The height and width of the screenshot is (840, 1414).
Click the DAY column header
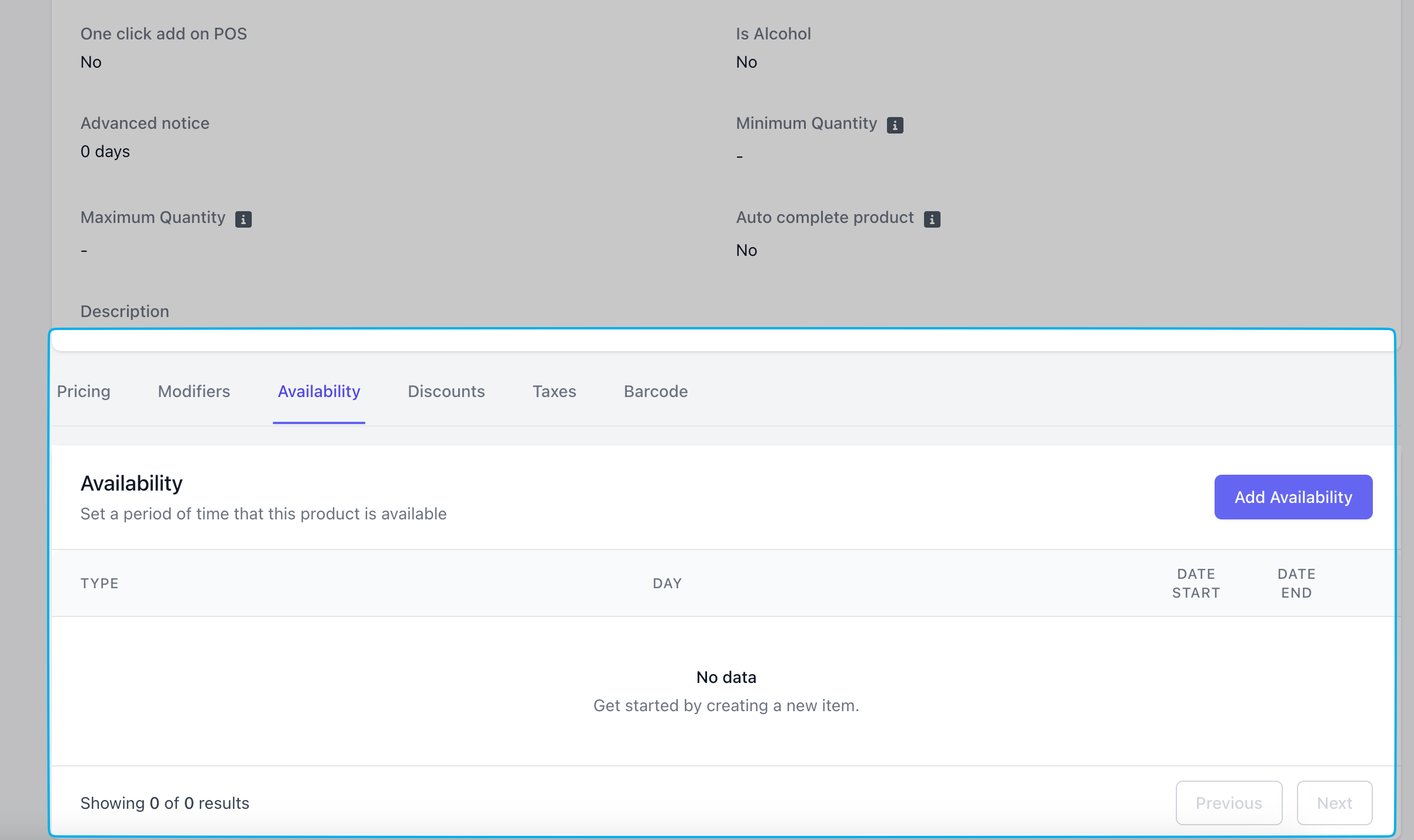point(667,583)
